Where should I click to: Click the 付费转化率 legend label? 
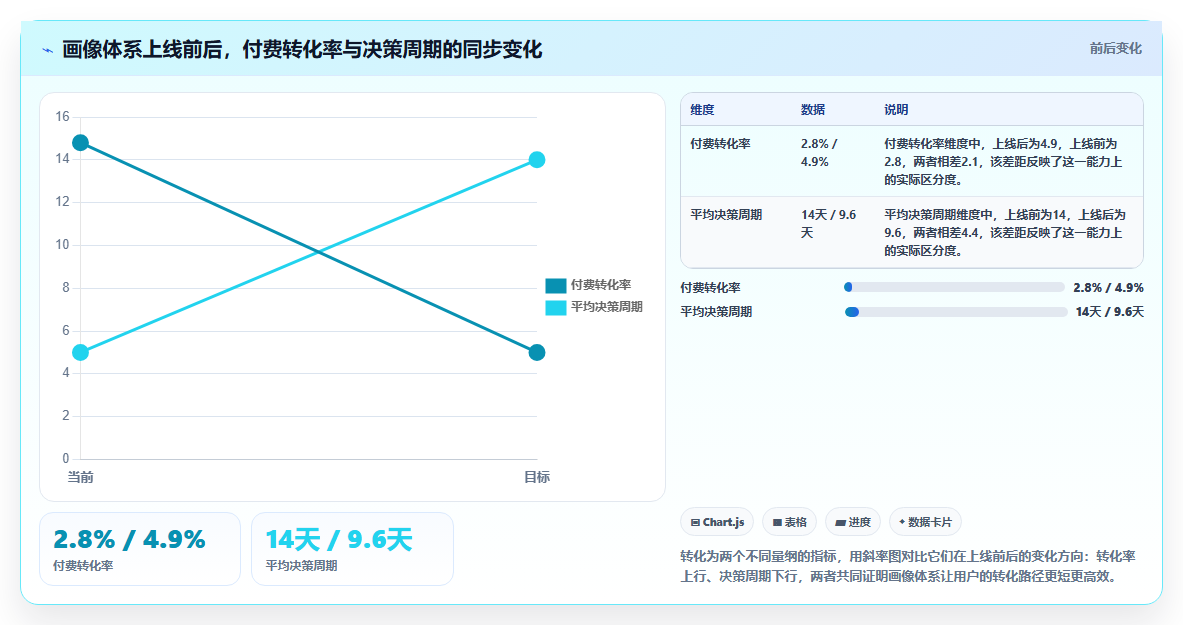(601, 285)
